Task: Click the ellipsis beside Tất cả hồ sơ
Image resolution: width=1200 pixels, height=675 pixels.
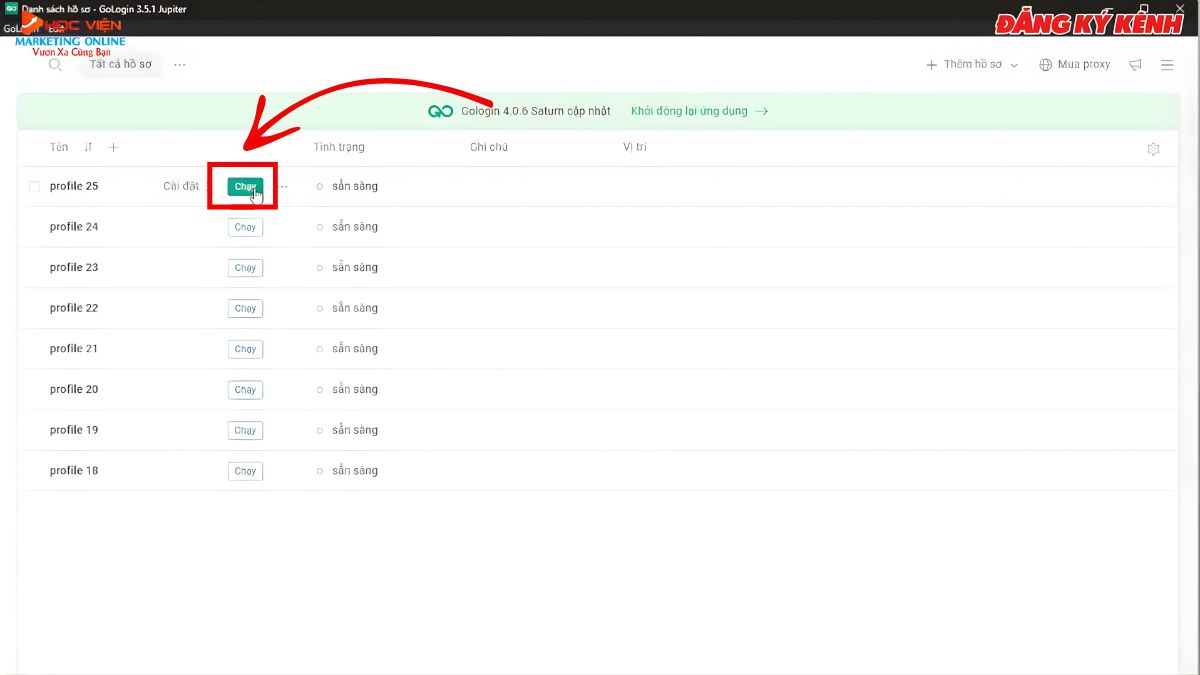Action: coord(179,64)
